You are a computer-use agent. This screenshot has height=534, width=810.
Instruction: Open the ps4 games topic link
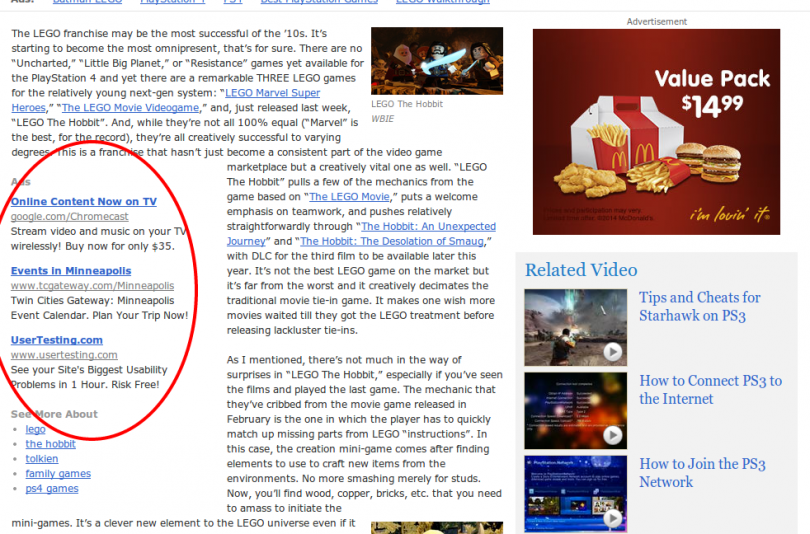pyautogui.click(x=52, y=489)
